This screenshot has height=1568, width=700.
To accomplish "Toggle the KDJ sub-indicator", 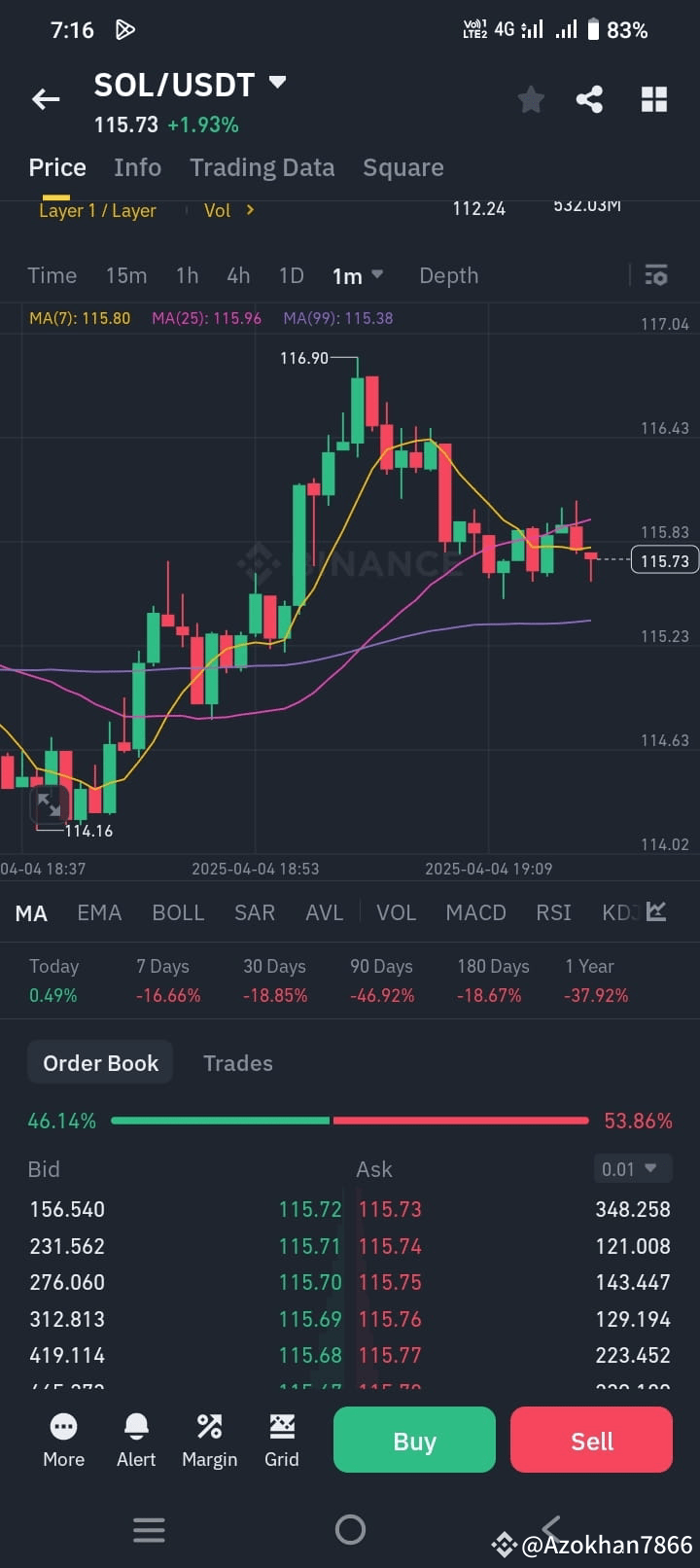I will click(x=620, y=912).
